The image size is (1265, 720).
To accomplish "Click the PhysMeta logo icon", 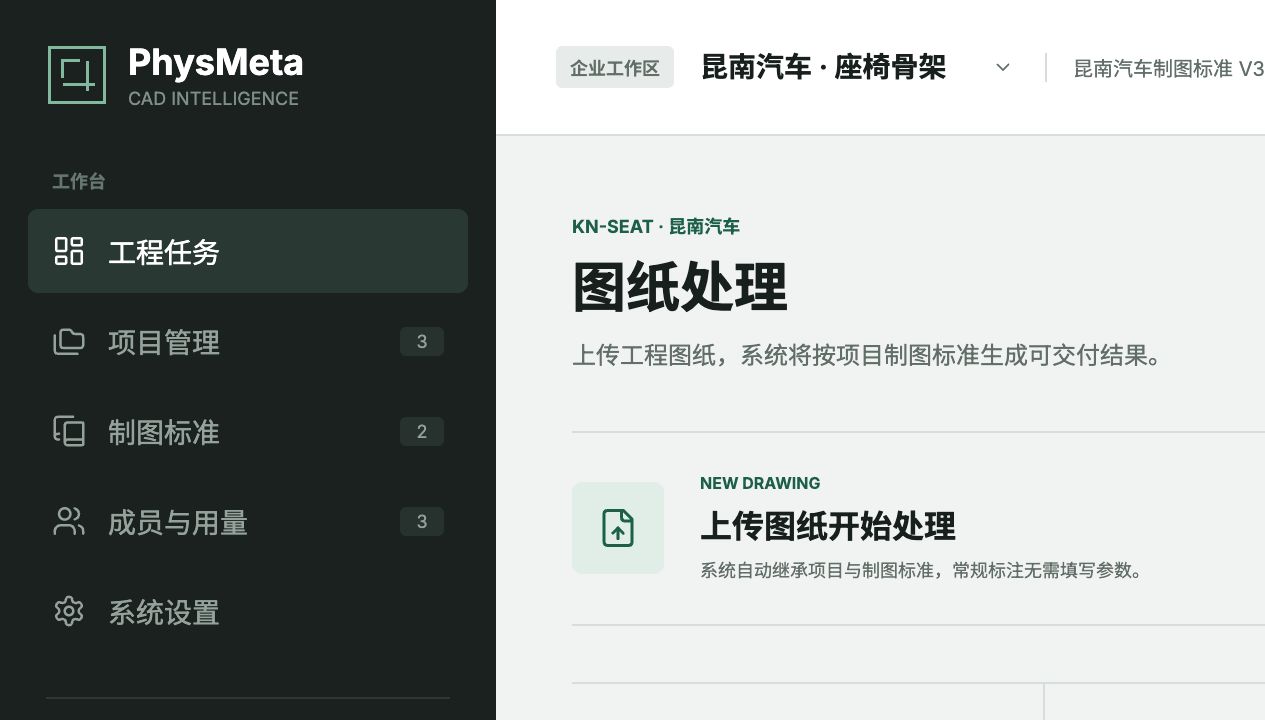I will click(77, 75).
